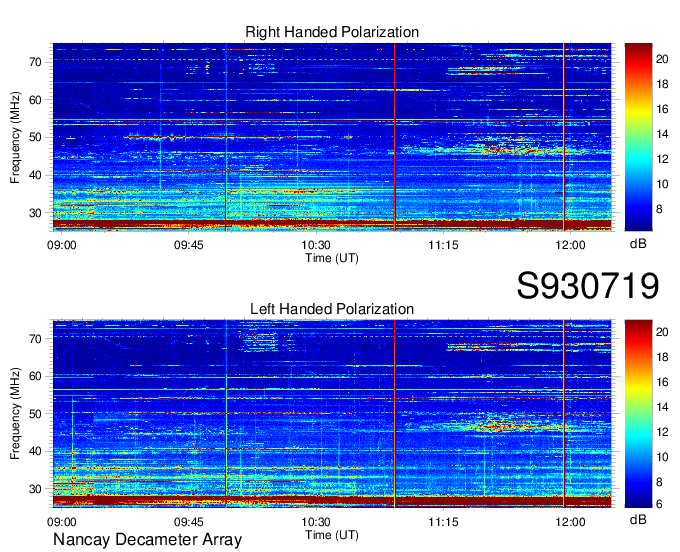Click the Right Handed spectrogram plot area

[332, 137]
